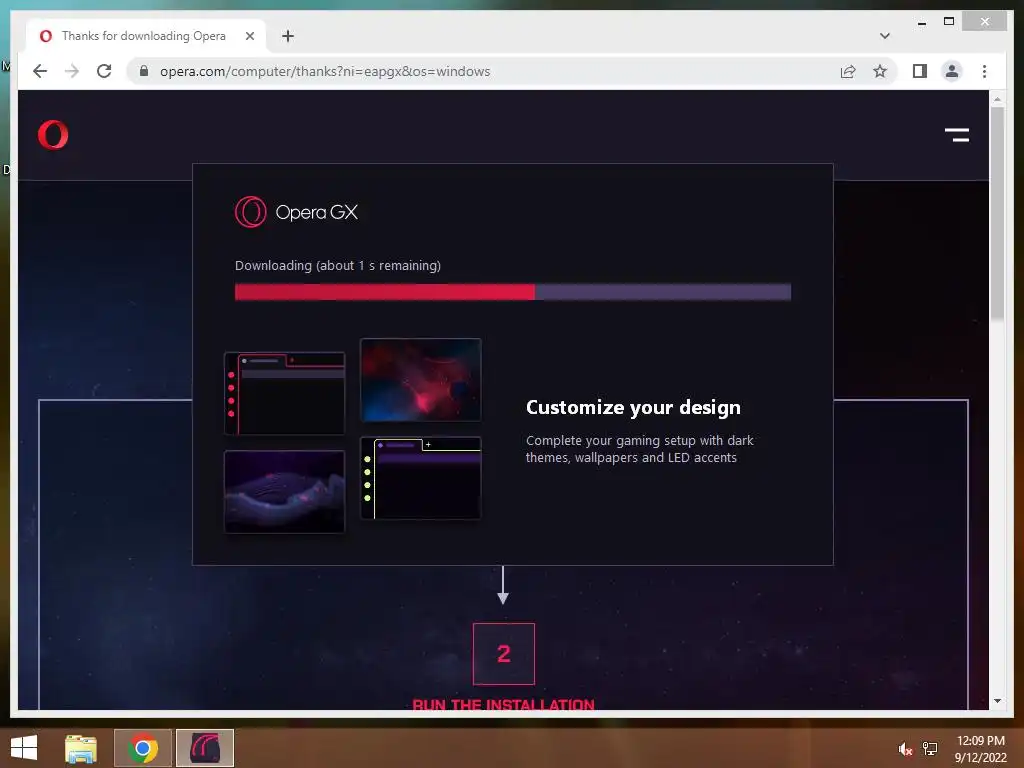Click the Opera logo in the page header
1024x768 pixels.
click(x=53, y=135)
